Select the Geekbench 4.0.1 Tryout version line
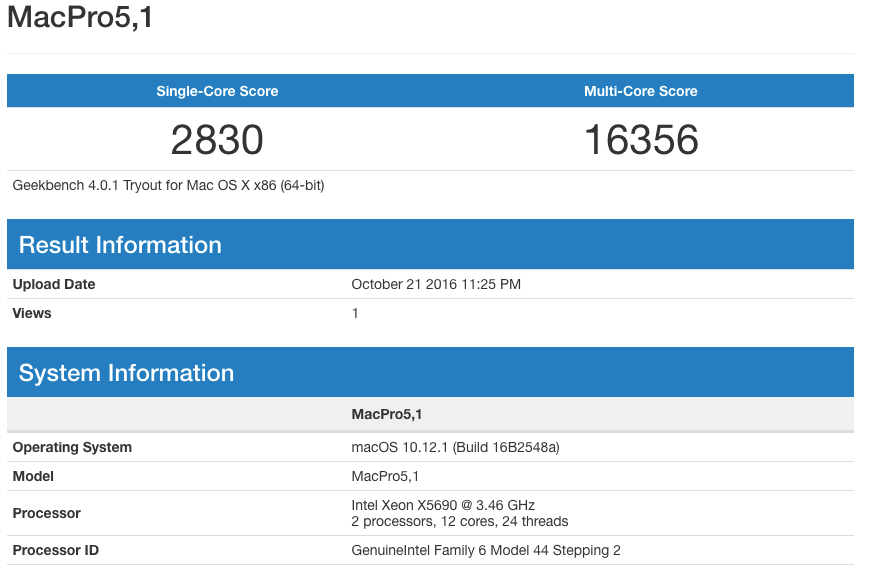Screen dimensions: 882x568 [168, 186]
